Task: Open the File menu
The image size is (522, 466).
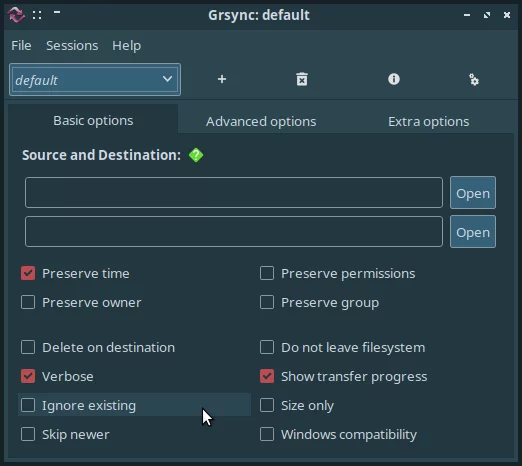Action: (x=21, y=46)
